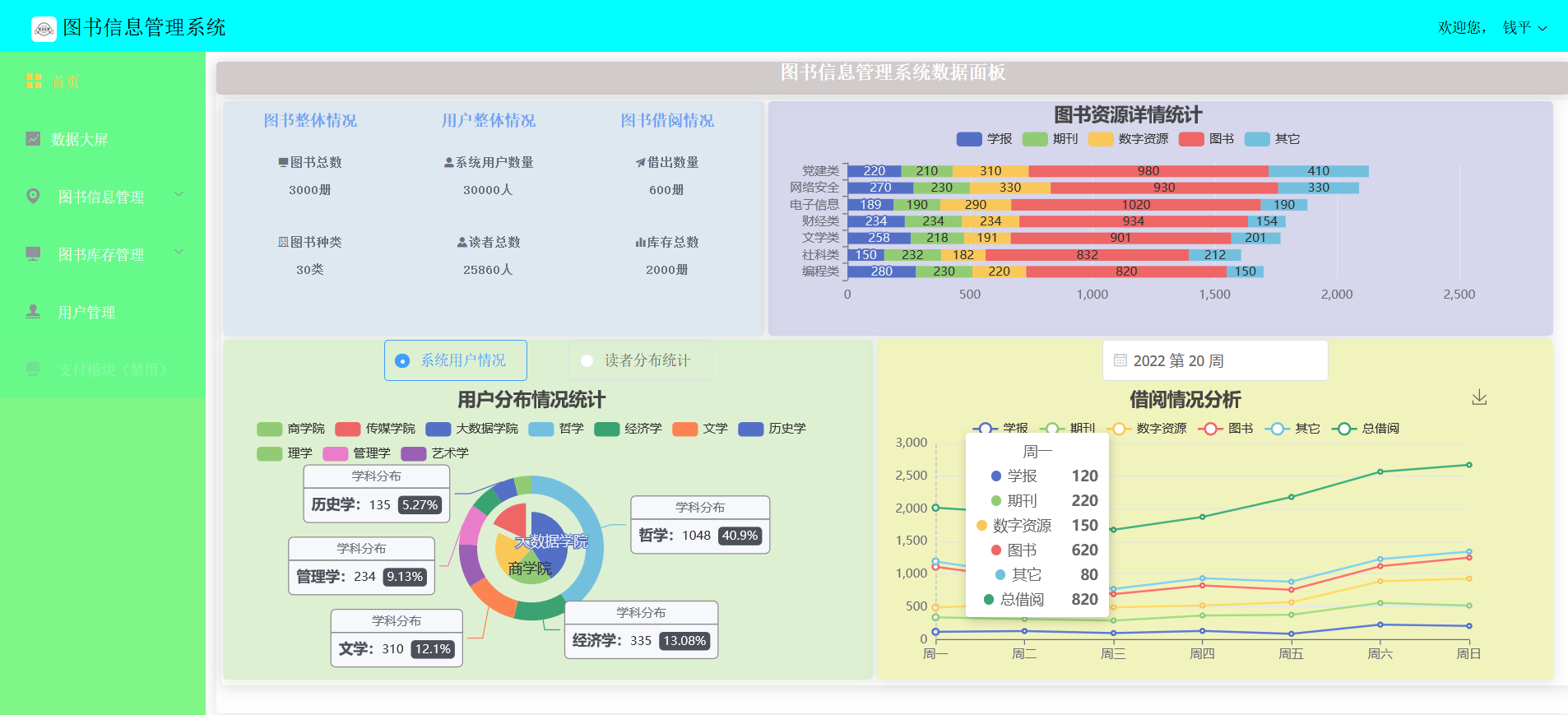This screenshot has width=1568, height=715.
Task: Click the 首页 grid icon in sidebar
Action: 34,81
